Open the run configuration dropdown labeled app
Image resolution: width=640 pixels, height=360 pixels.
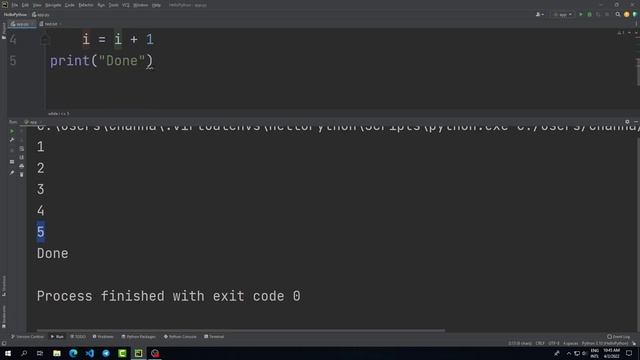tap(563, 14)
